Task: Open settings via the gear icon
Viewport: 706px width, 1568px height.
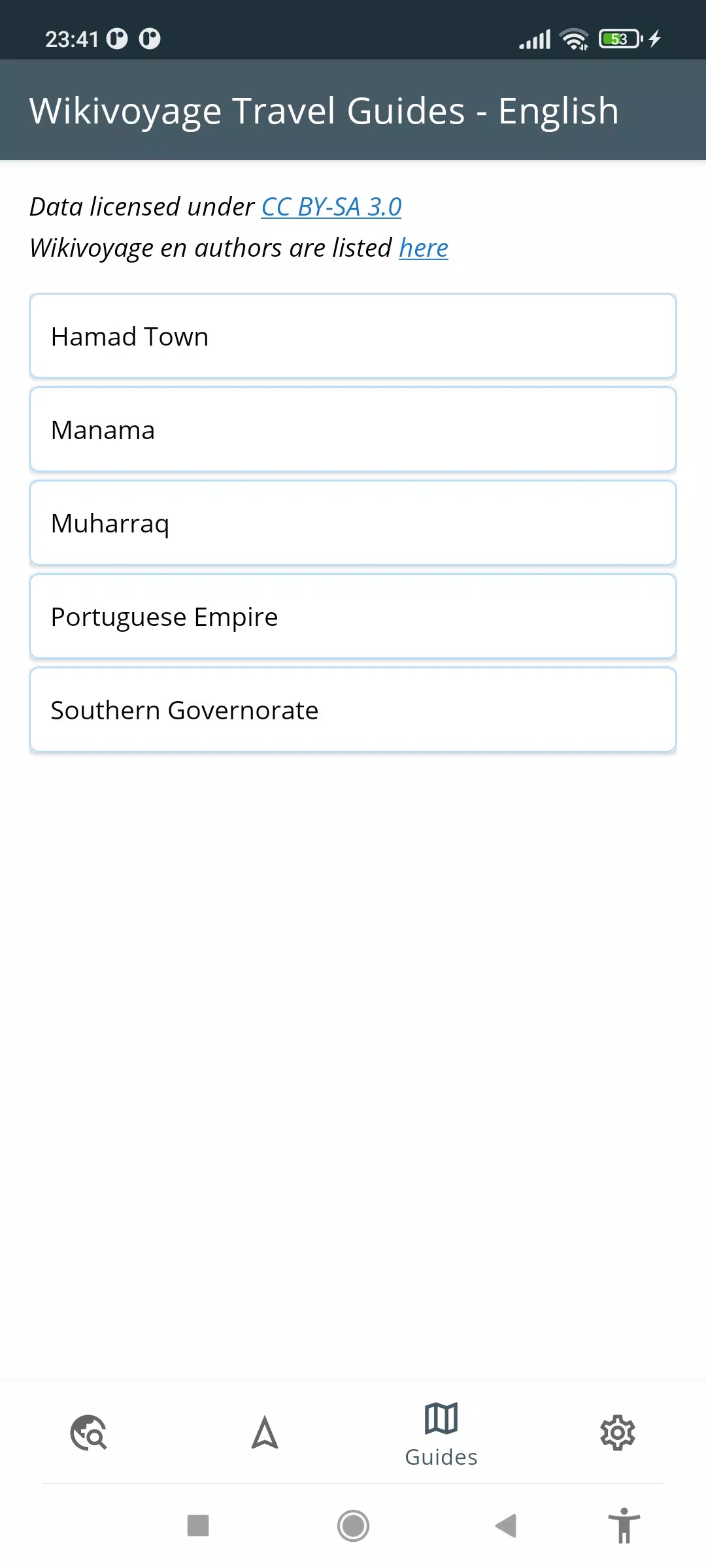Action: 618,1433
